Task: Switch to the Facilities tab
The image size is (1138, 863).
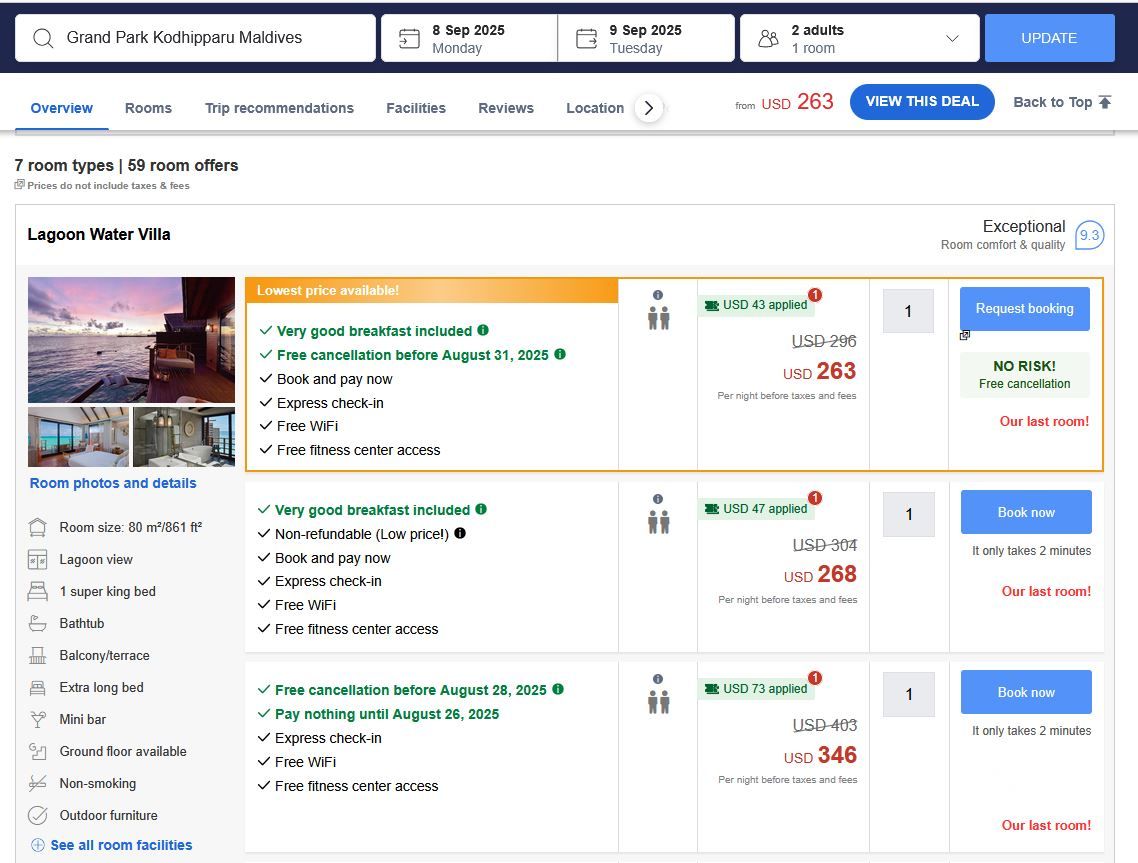Action: click(x=416, y=108)
